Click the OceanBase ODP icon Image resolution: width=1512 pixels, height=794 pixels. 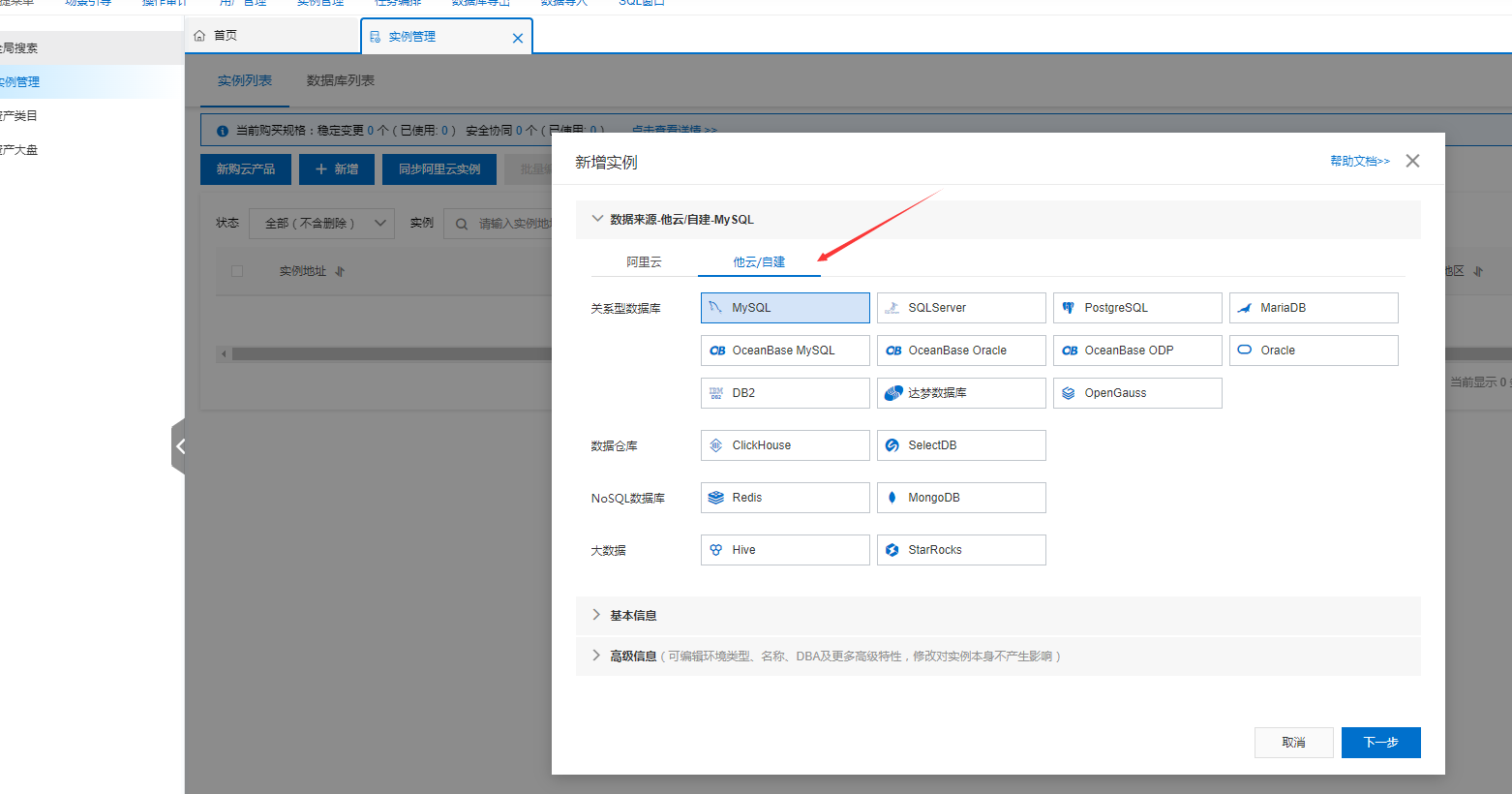click(1070, 351)
